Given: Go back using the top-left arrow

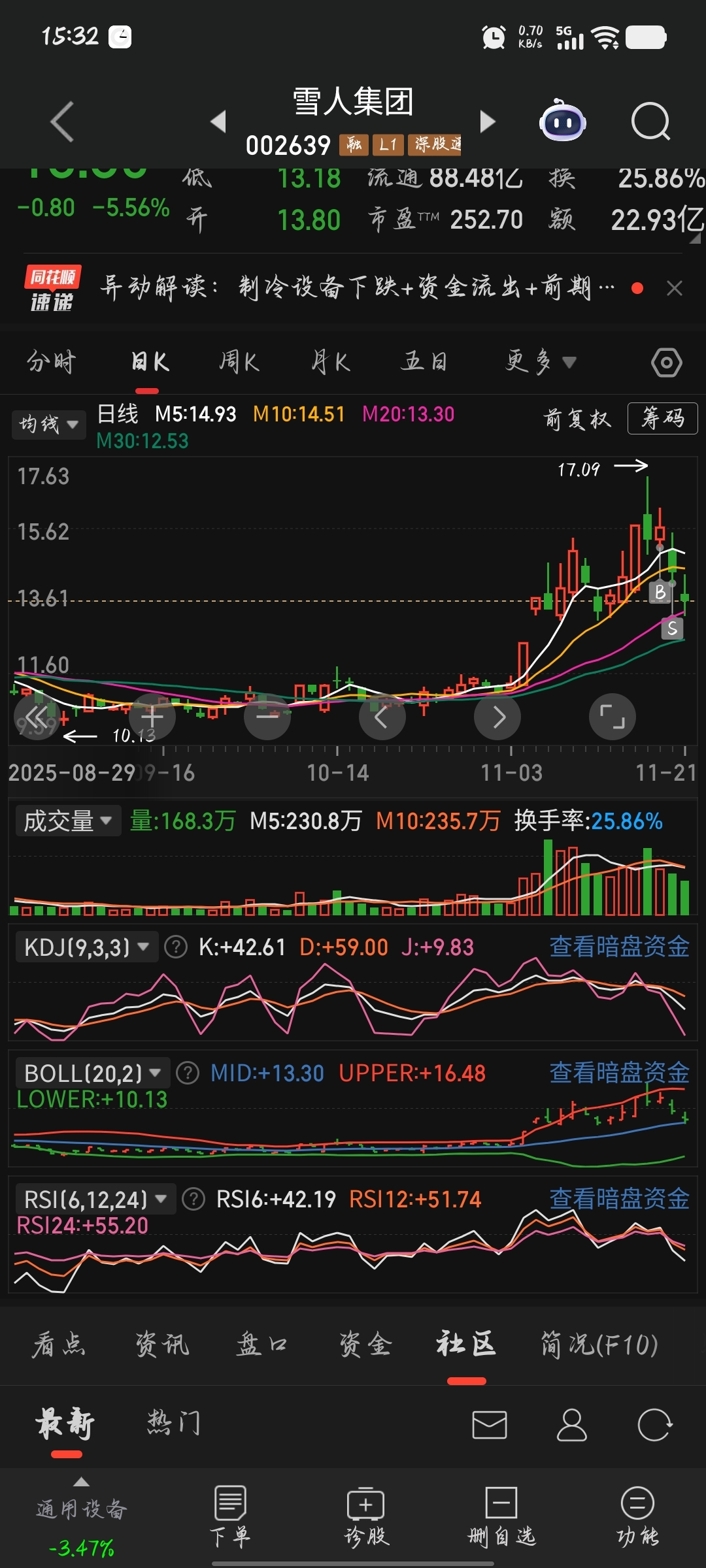Looking at the screenshot, I should point(63,122).
